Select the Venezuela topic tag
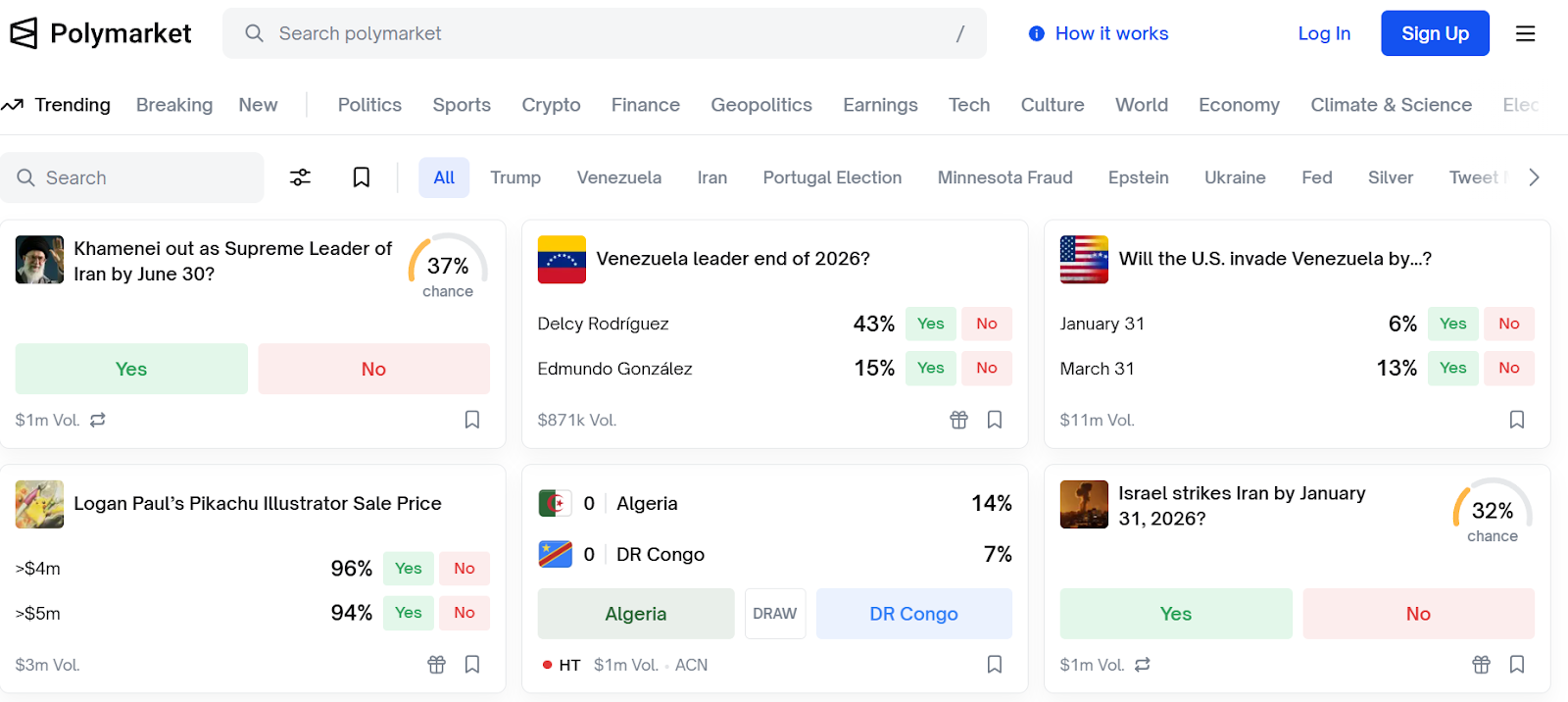Screen dimensions: 1568x702 [x=618, y=177]
